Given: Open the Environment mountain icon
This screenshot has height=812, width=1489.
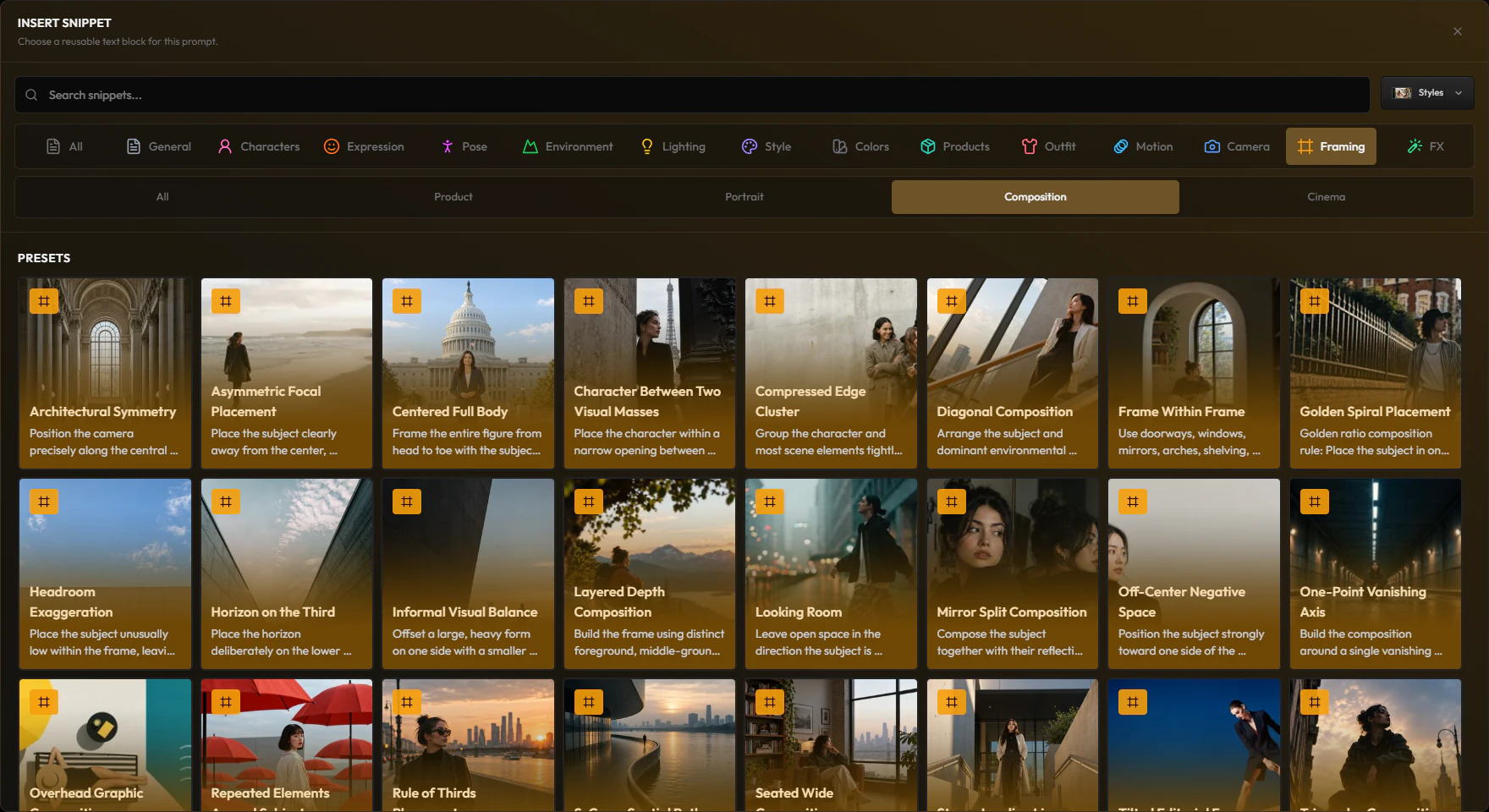Looking at the screenshot, I should [530, 146].
